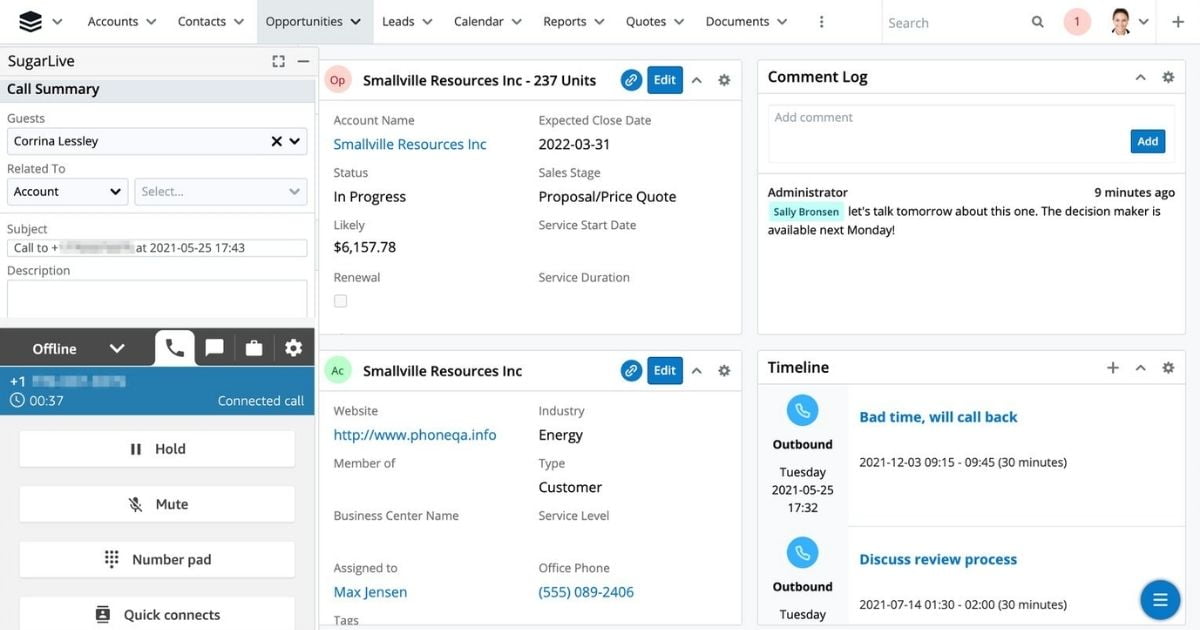
Task: Edit the Smallville 237 Units opportunity
Action: tap(665, 80)
